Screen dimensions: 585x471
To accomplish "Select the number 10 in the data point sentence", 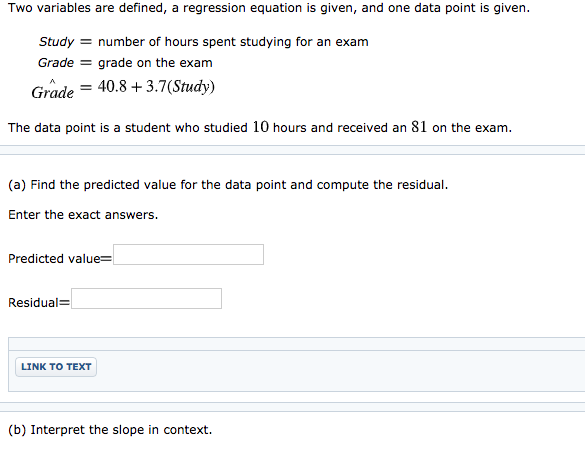I will click(260, 127).
